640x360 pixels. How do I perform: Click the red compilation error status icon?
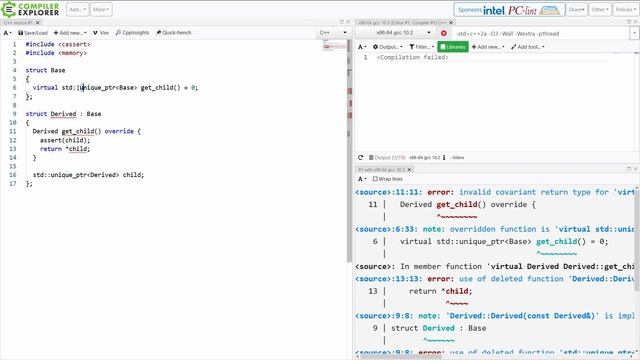click(444, 33)
